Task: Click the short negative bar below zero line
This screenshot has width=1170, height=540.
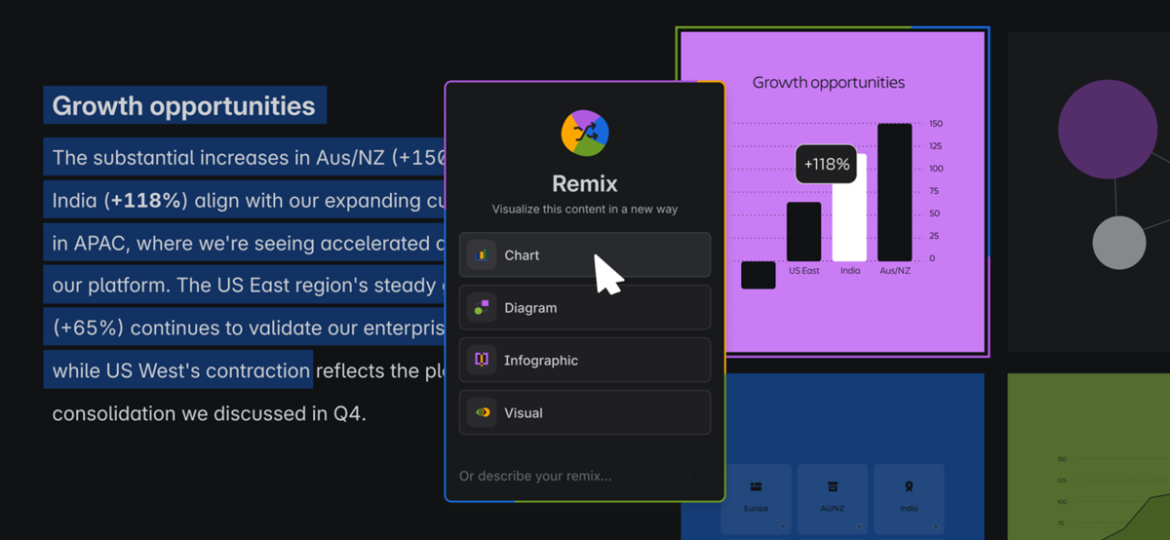Action: pos(758,275)
